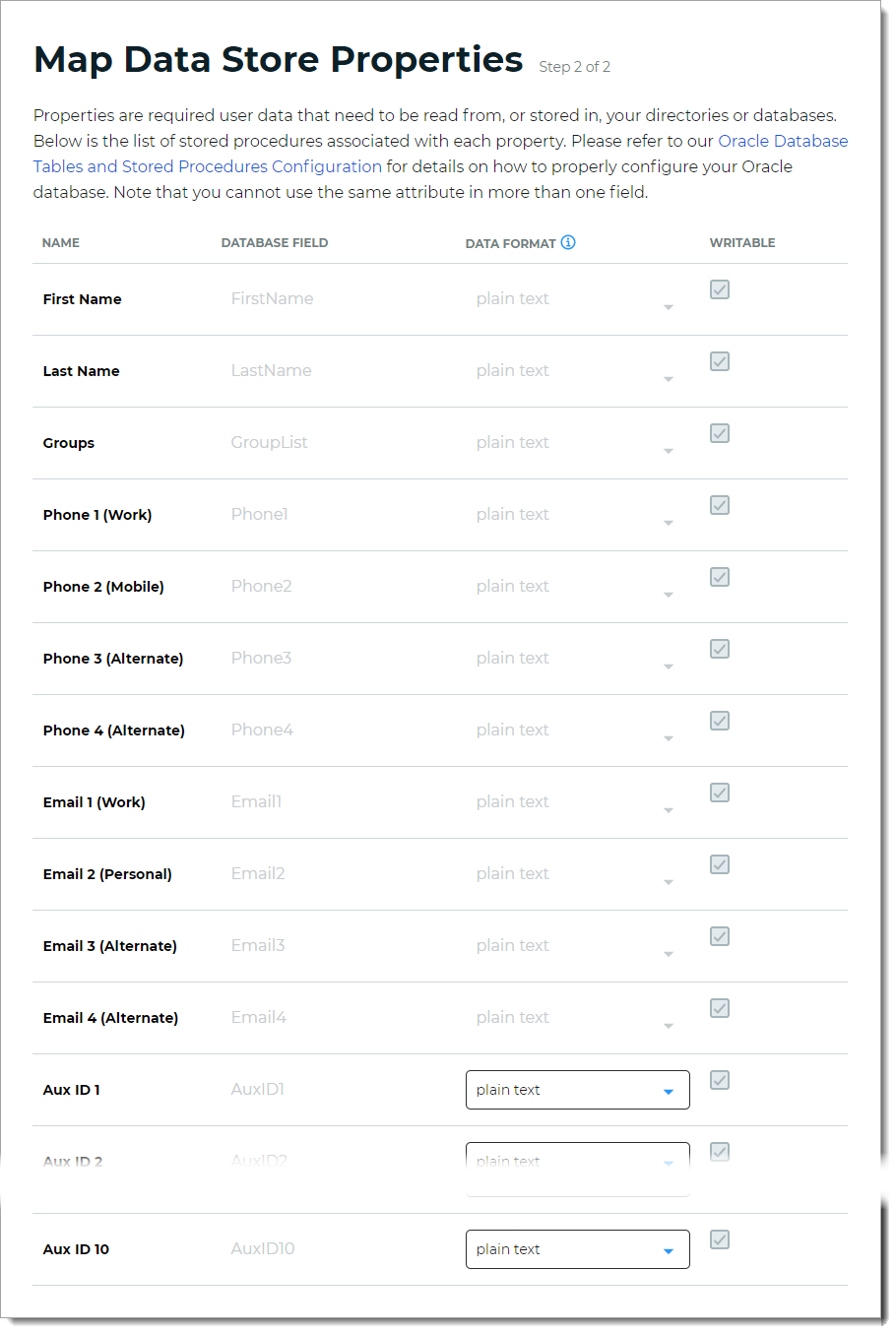The width and height of the screenshot is (896, 1333).
Task: Uncheck Writable for Last Name
Action: pyautogui.click(x=719, y=361)
